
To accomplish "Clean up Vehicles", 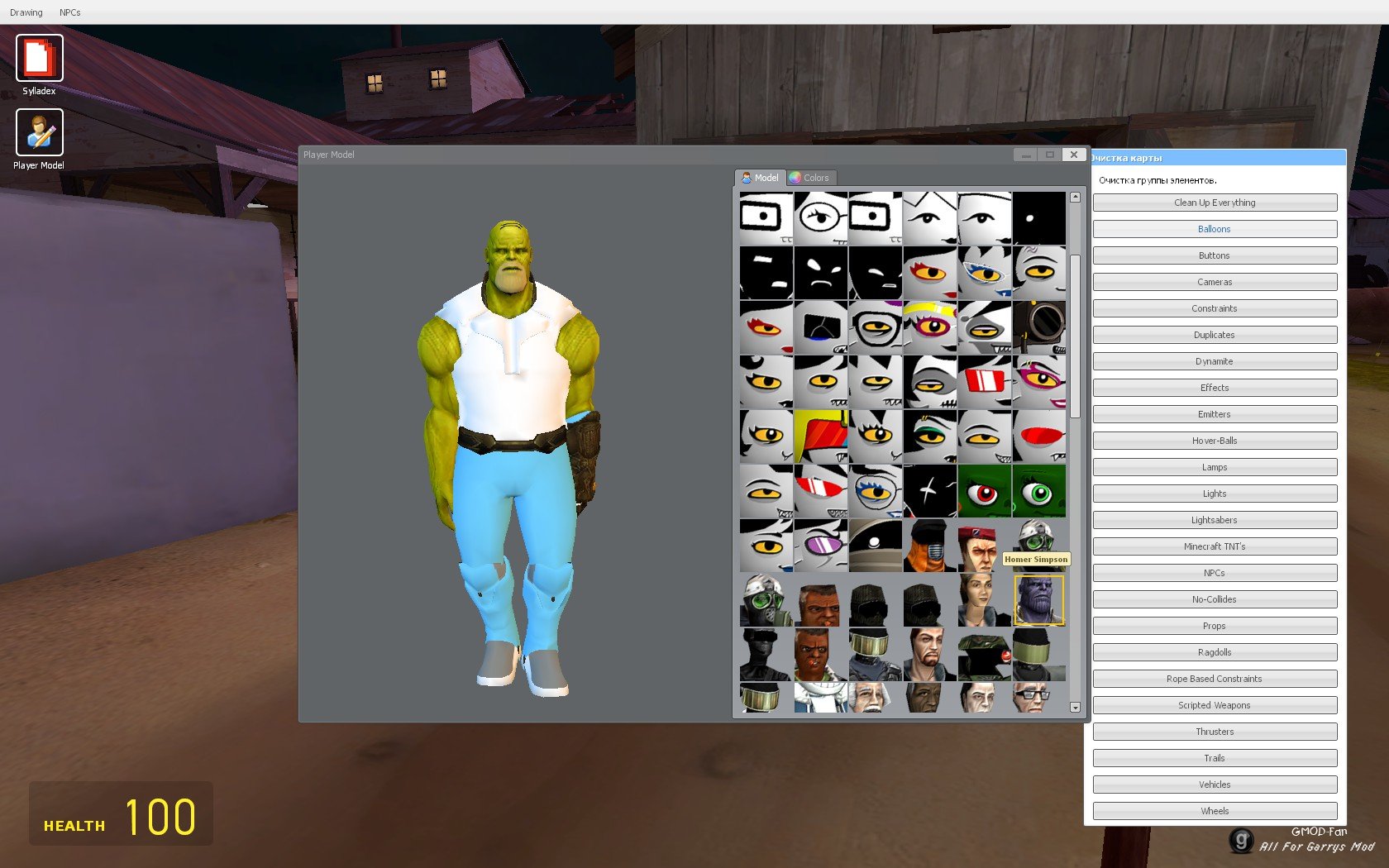I will click(x=1215, y=785).
